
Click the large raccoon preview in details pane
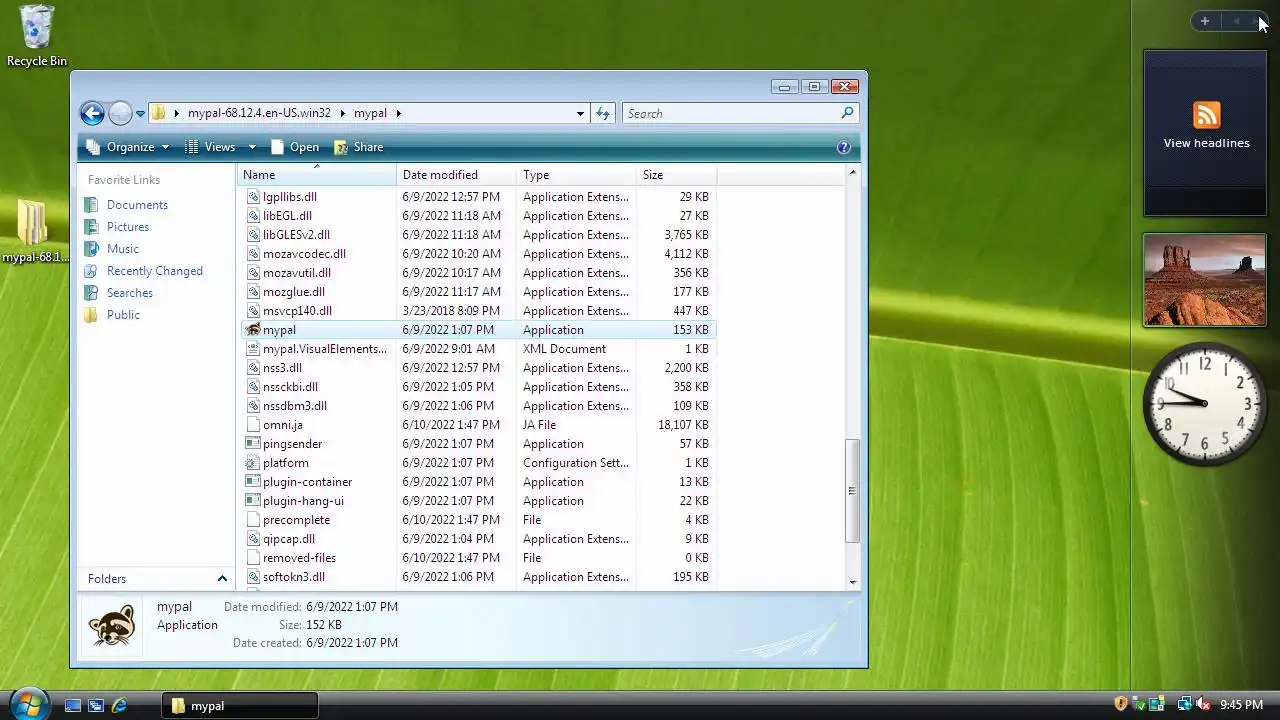coord(111,625)
